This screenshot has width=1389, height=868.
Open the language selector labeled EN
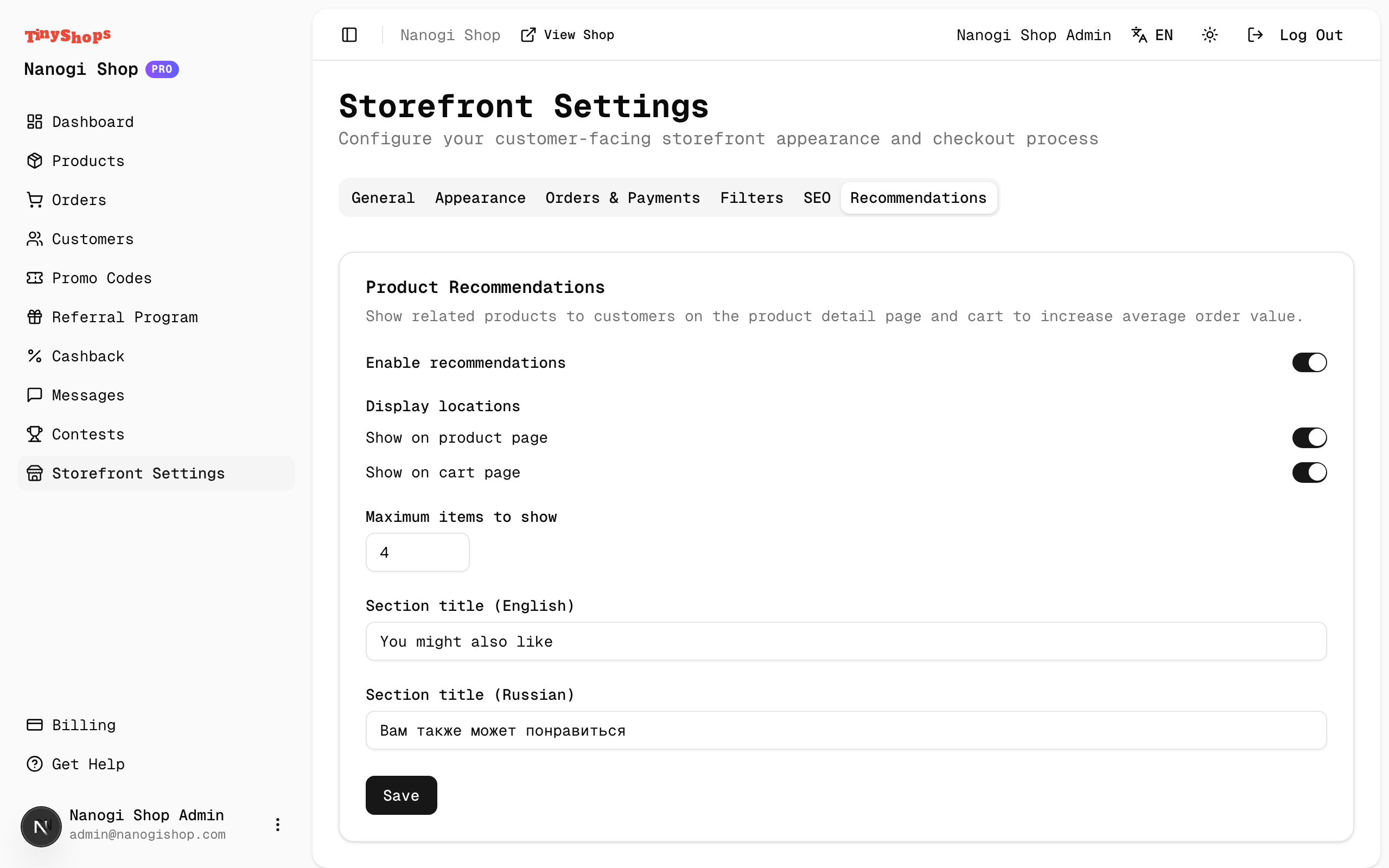1152,34
